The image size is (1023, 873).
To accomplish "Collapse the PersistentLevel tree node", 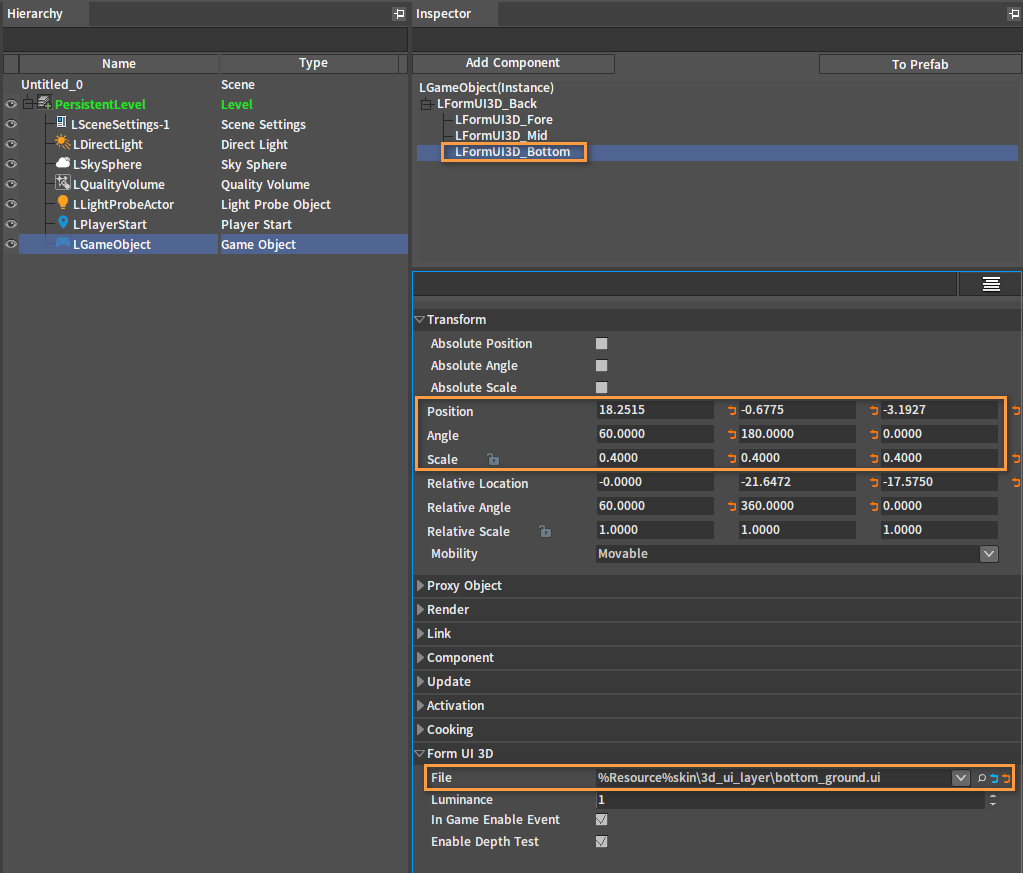I will pyautogui.click(x=28, y=104).
